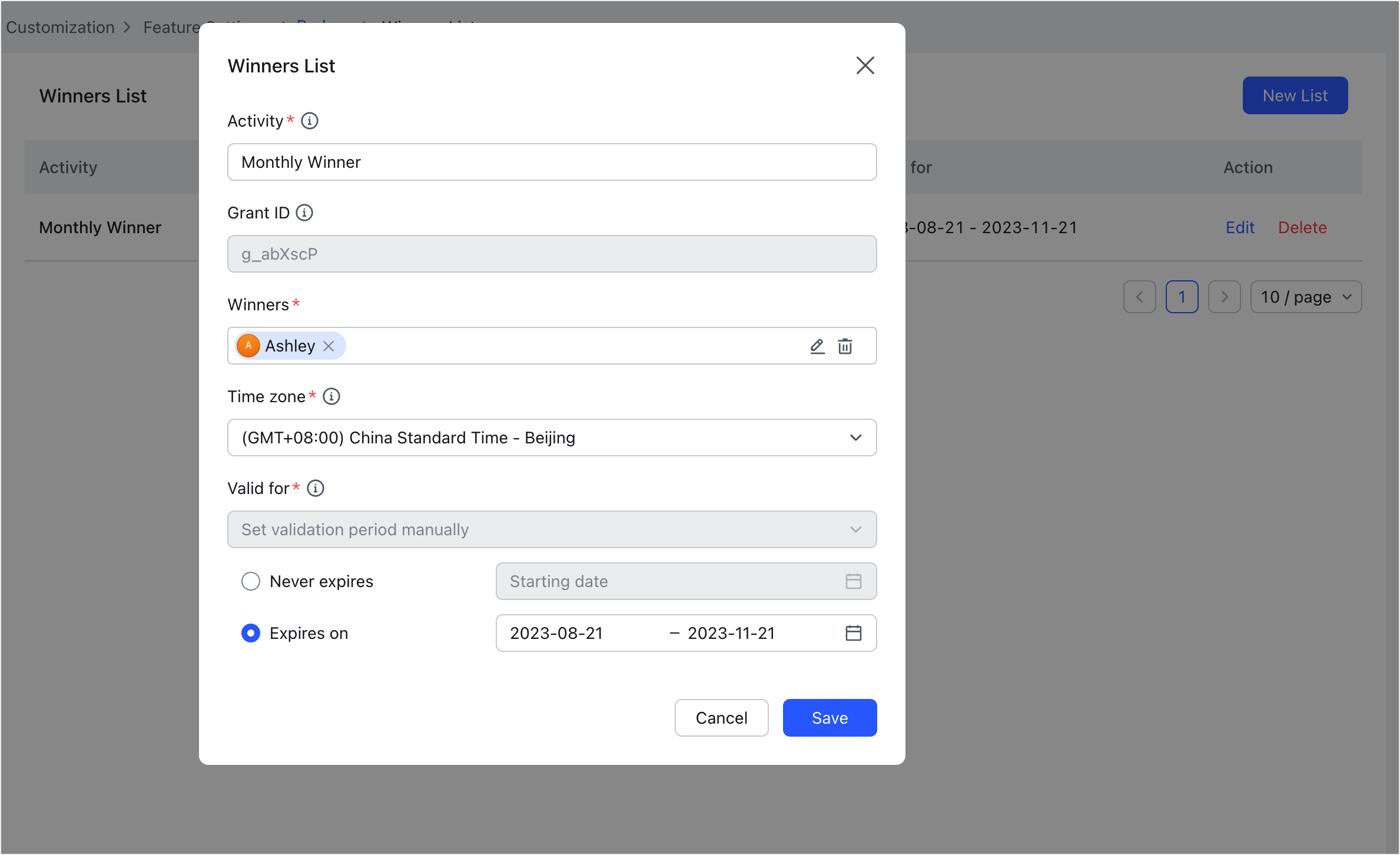Open the 10 / page selector

(x=1306, y=297)
